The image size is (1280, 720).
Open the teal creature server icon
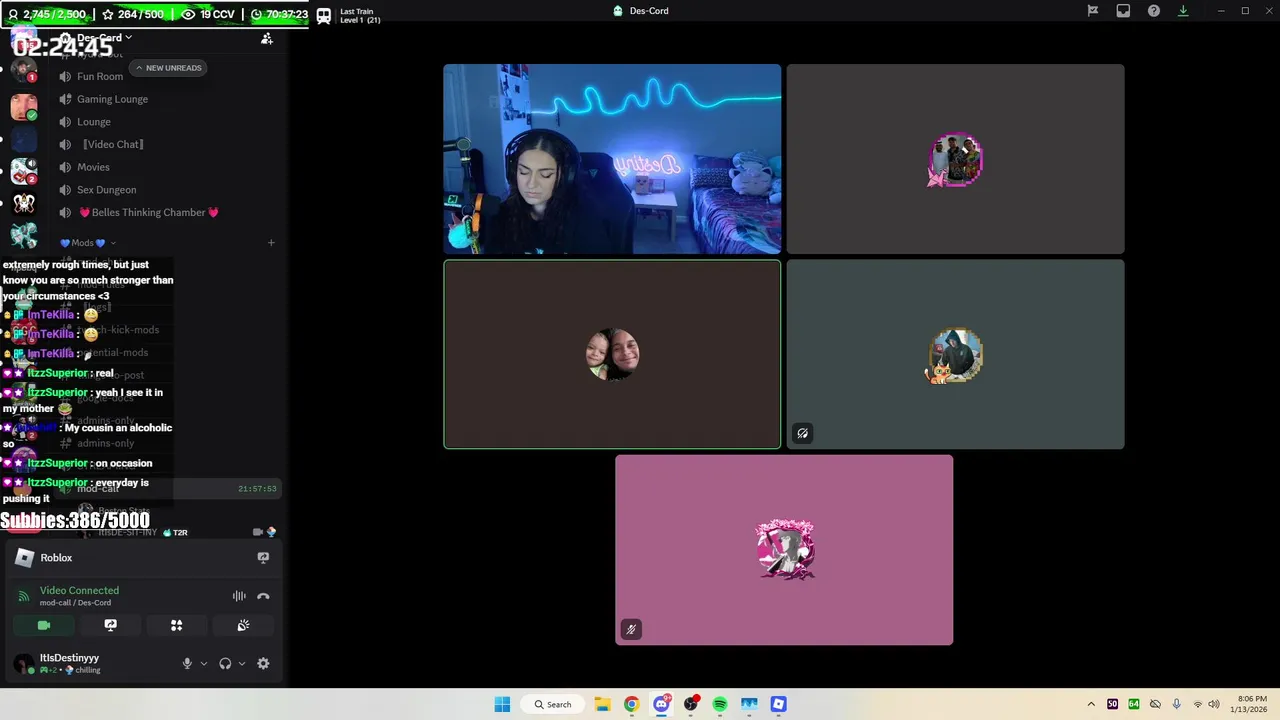click(24, 236)
